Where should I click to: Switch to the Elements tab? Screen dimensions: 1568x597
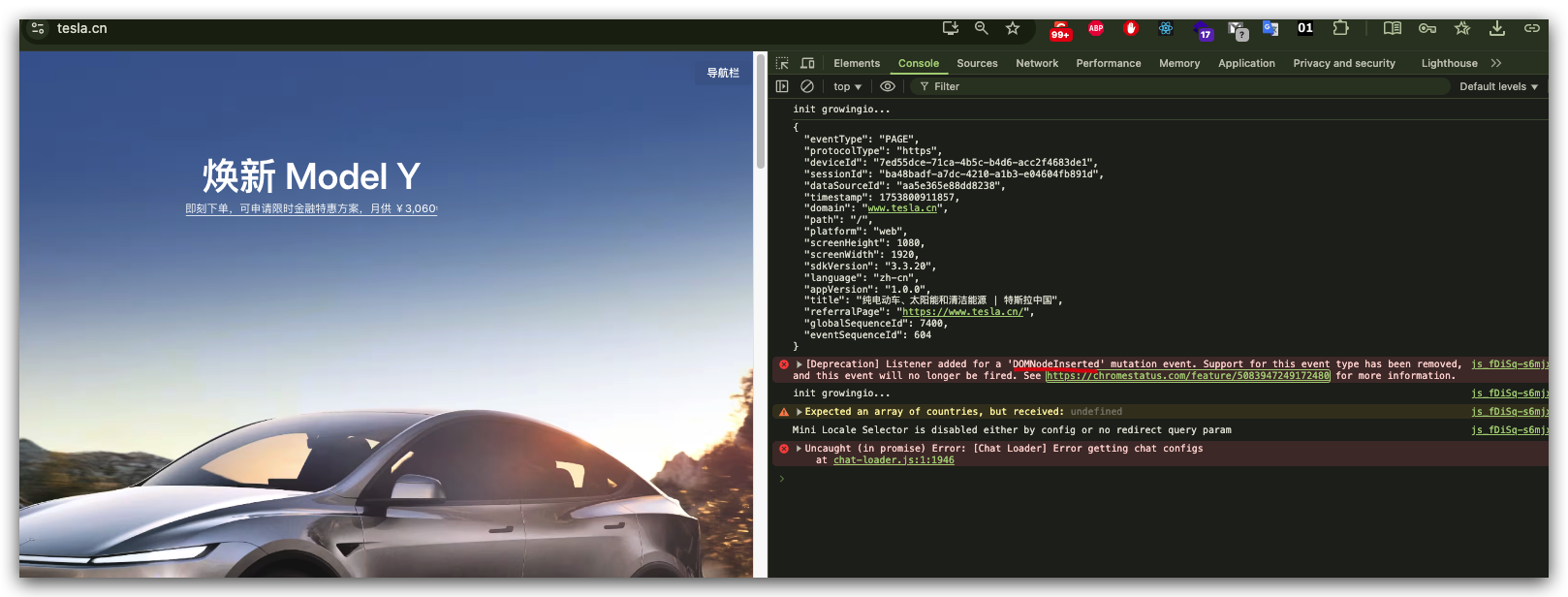pyautogui.click(x=857, y=63)
